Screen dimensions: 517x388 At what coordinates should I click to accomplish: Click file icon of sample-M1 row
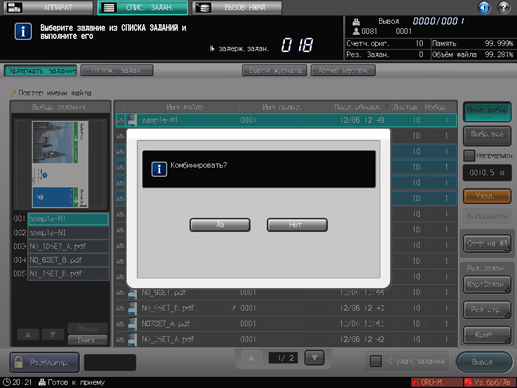pos(132,120)
